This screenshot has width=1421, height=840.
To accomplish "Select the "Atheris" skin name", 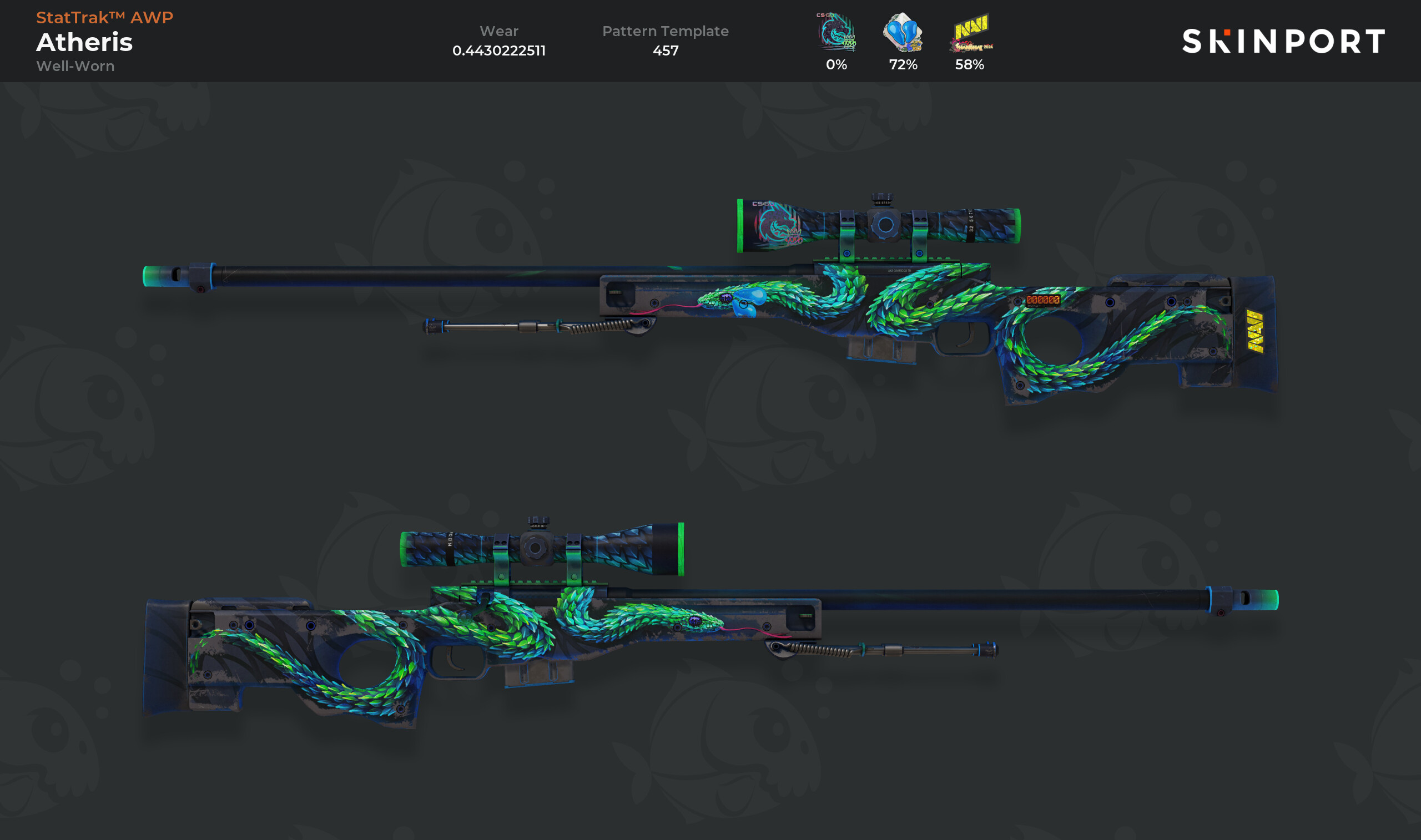I will click(x=84, y=43).
